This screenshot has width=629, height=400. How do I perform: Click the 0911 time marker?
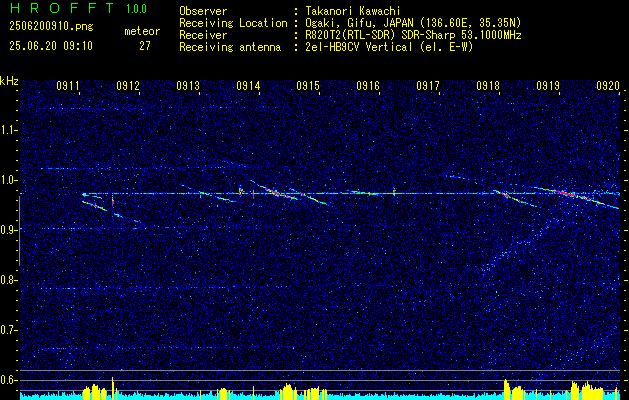pyautogui.click(x=67, y=85)
